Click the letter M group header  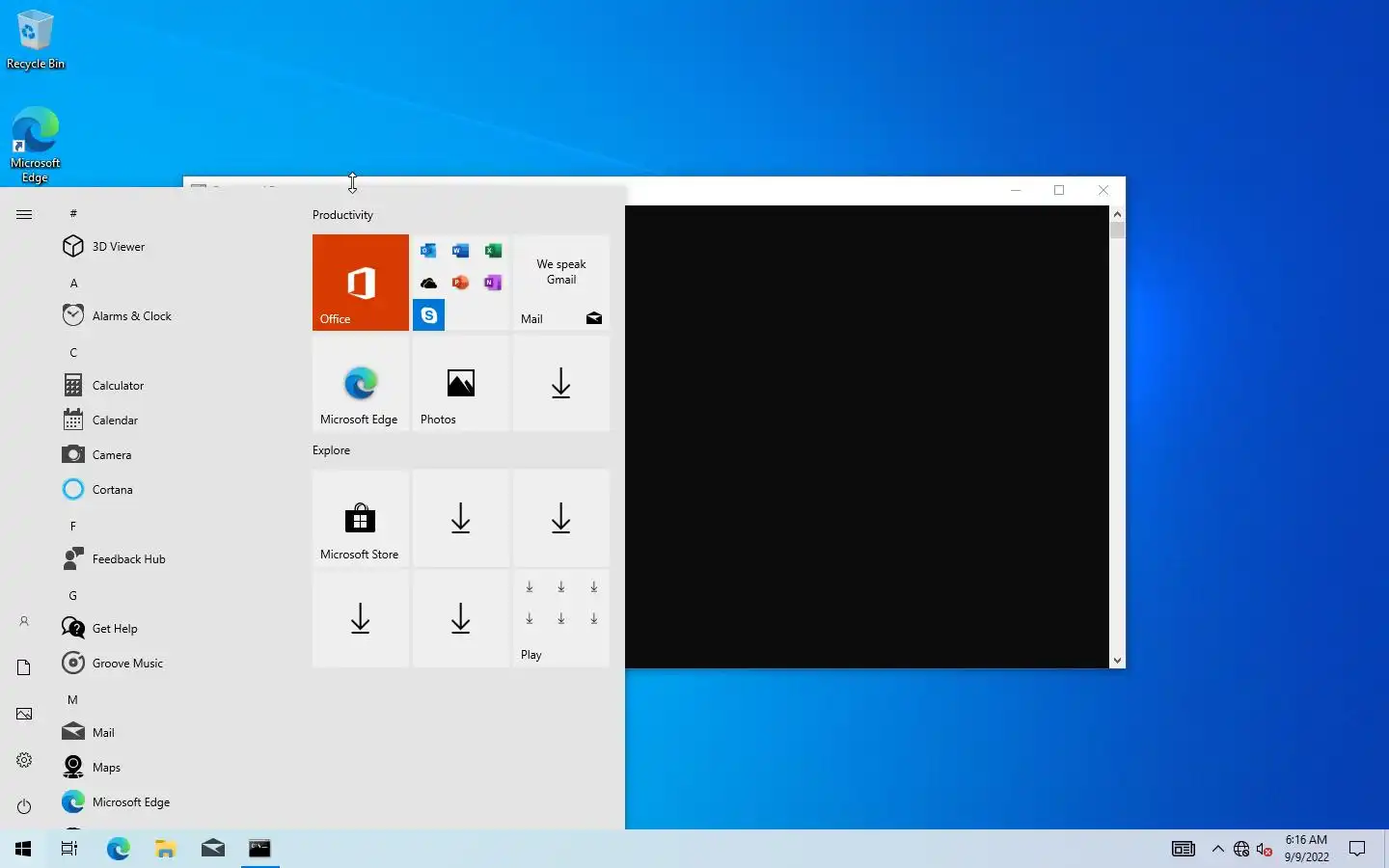point(73,699)
